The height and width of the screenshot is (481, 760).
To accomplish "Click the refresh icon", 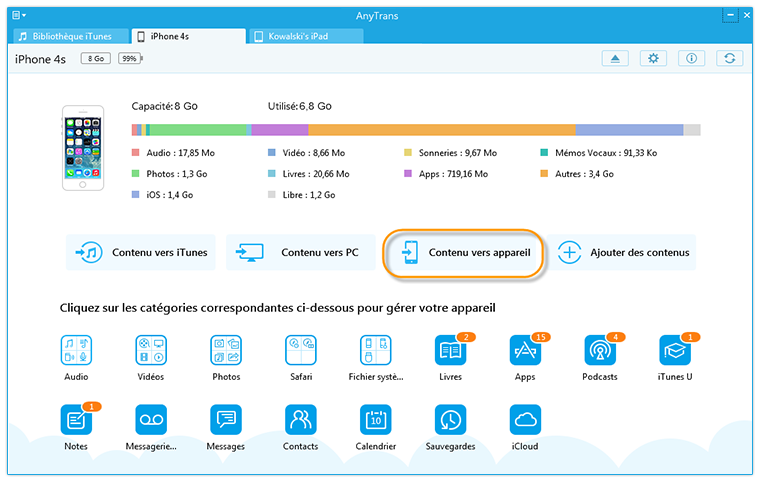I will tap(730, 59).
